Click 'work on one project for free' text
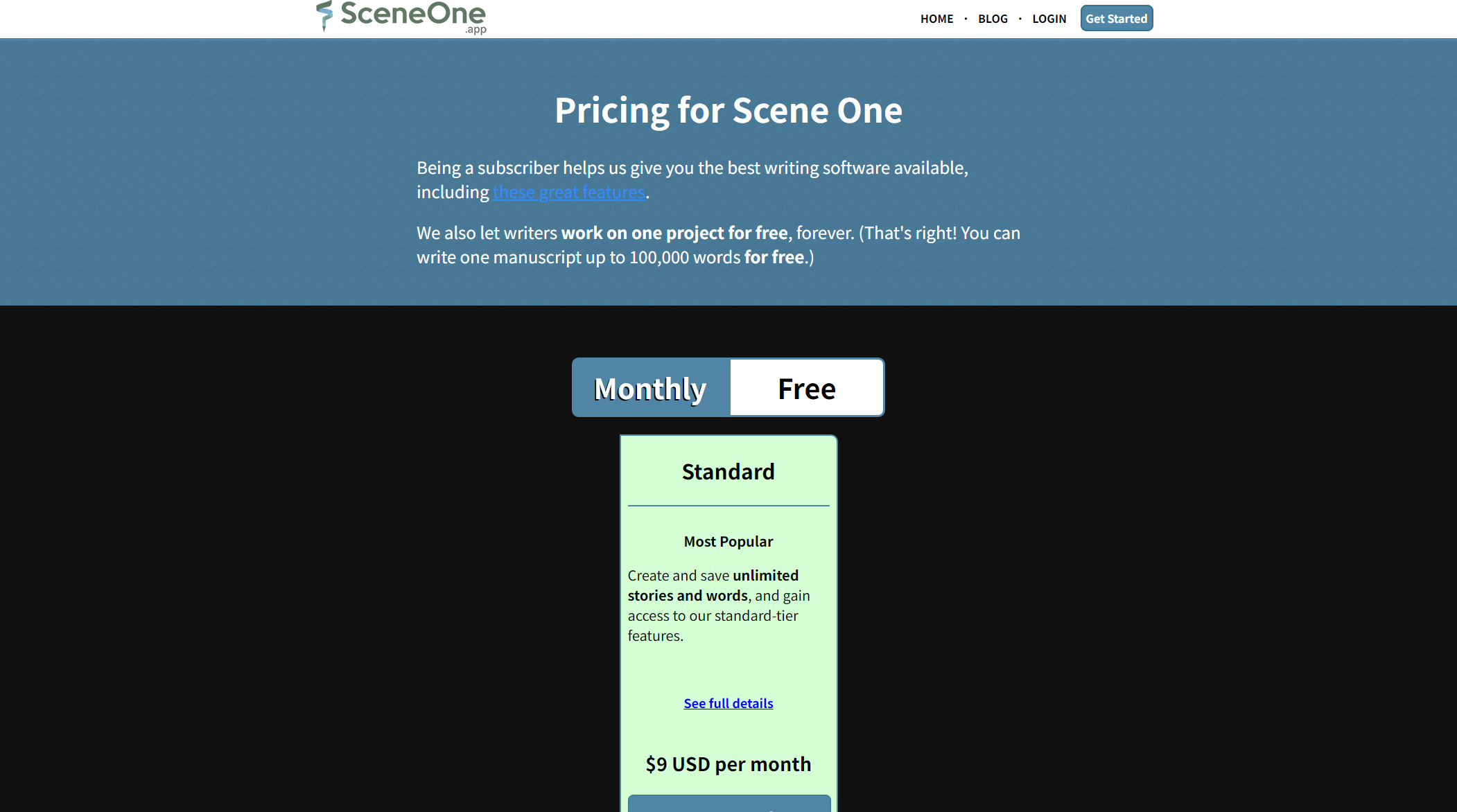 pyautogui.click(x=674, y=233)
